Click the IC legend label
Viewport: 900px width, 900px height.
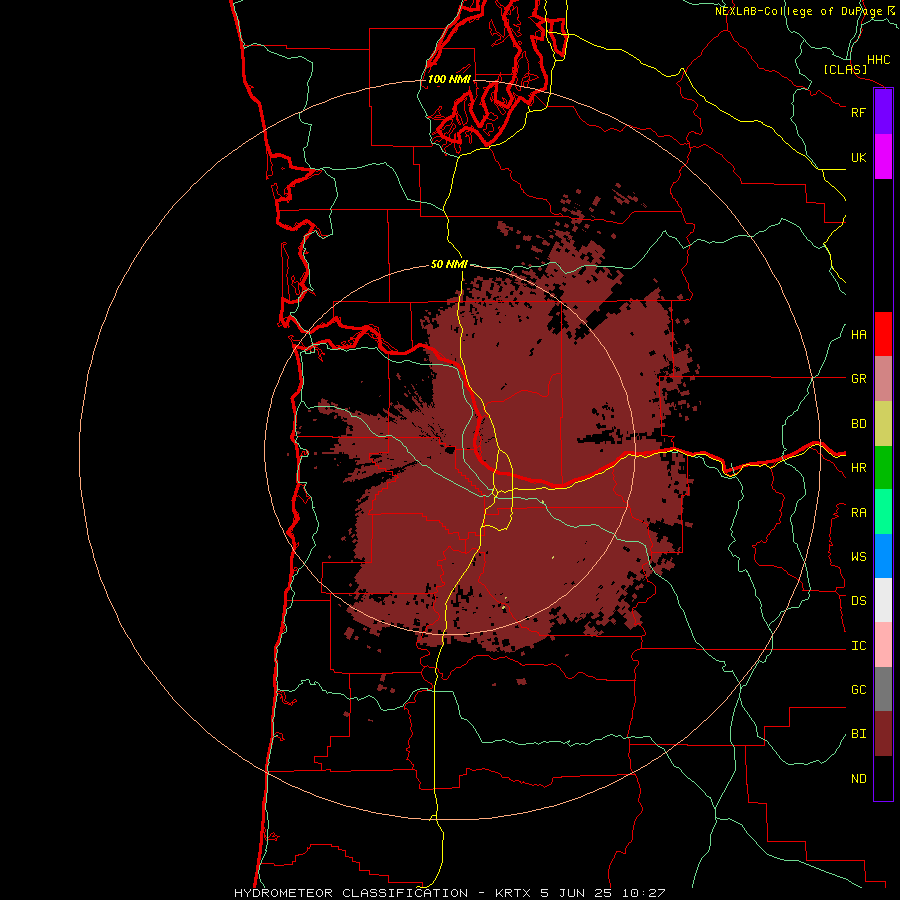[x=858, y=646]
